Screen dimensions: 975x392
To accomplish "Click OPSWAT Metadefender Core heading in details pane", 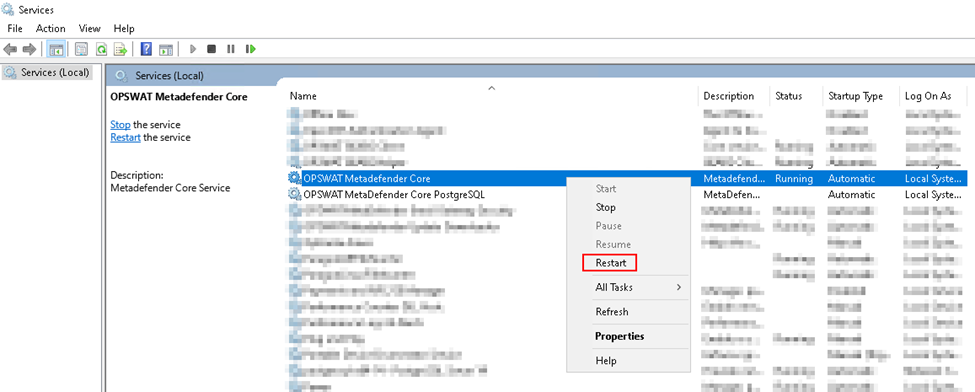I will pyautogui.click(x=178, y=97).
